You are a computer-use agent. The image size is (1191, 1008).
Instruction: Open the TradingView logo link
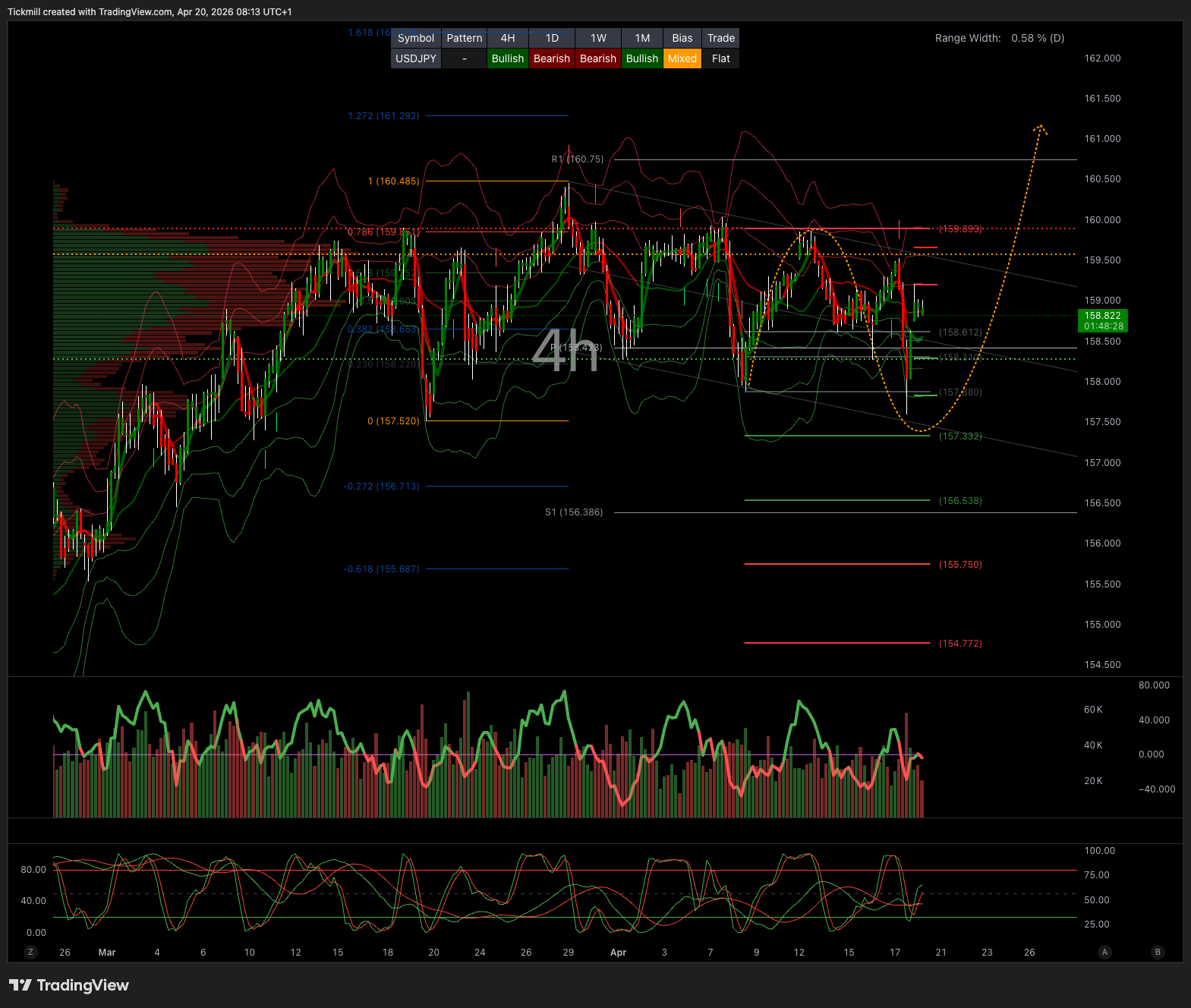(x=69, y=985)
